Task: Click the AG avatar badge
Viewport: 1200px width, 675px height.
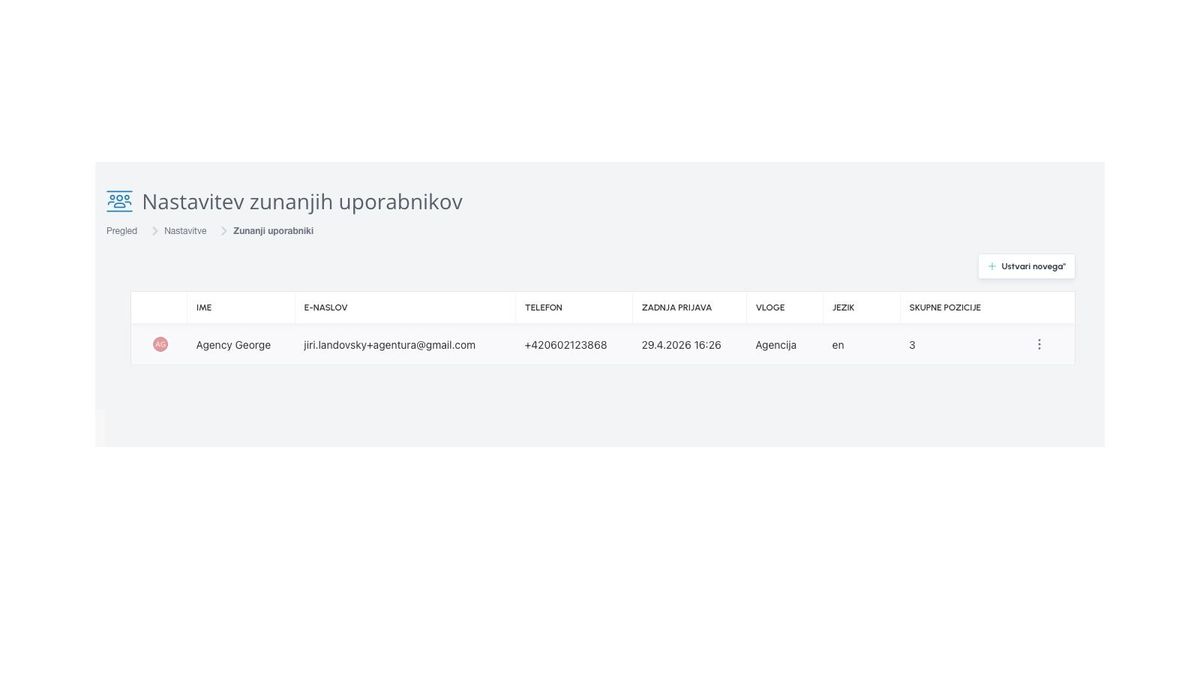Action: pos(160,344)
